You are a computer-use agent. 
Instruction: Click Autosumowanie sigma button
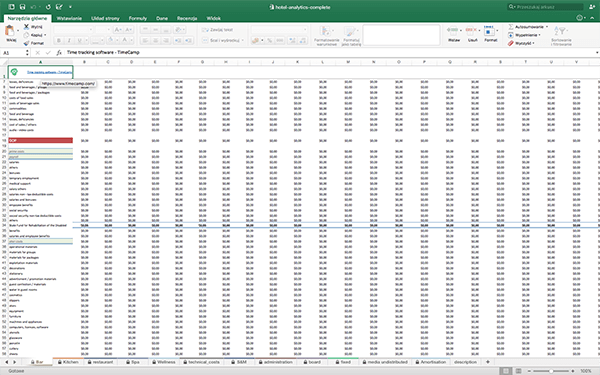pos(527,27)
